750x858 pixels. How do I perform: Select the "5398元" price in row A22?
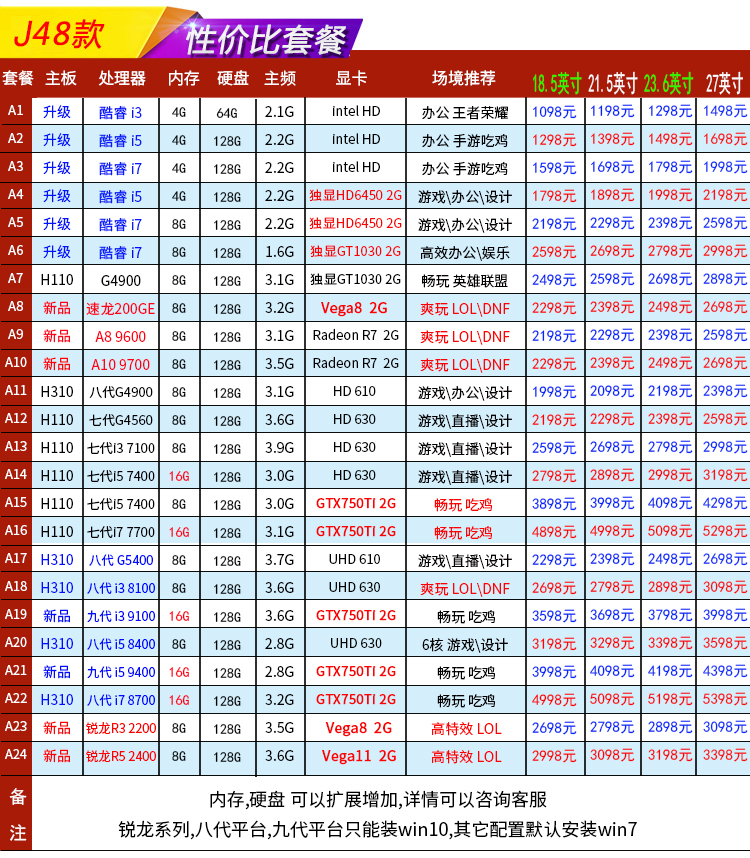click(724, 699)
